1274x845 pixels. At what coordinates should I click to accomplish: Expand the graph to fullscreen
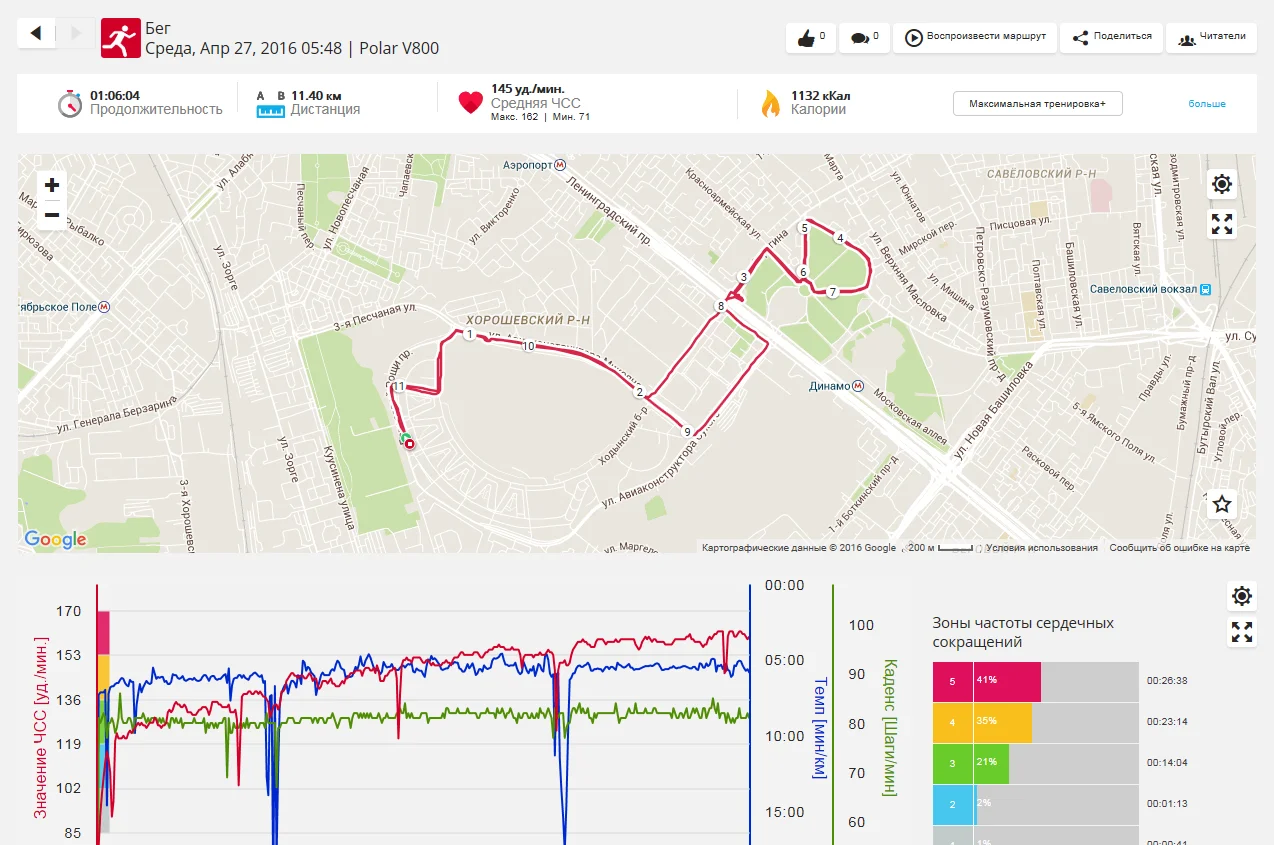click(x=1242, y=632)
